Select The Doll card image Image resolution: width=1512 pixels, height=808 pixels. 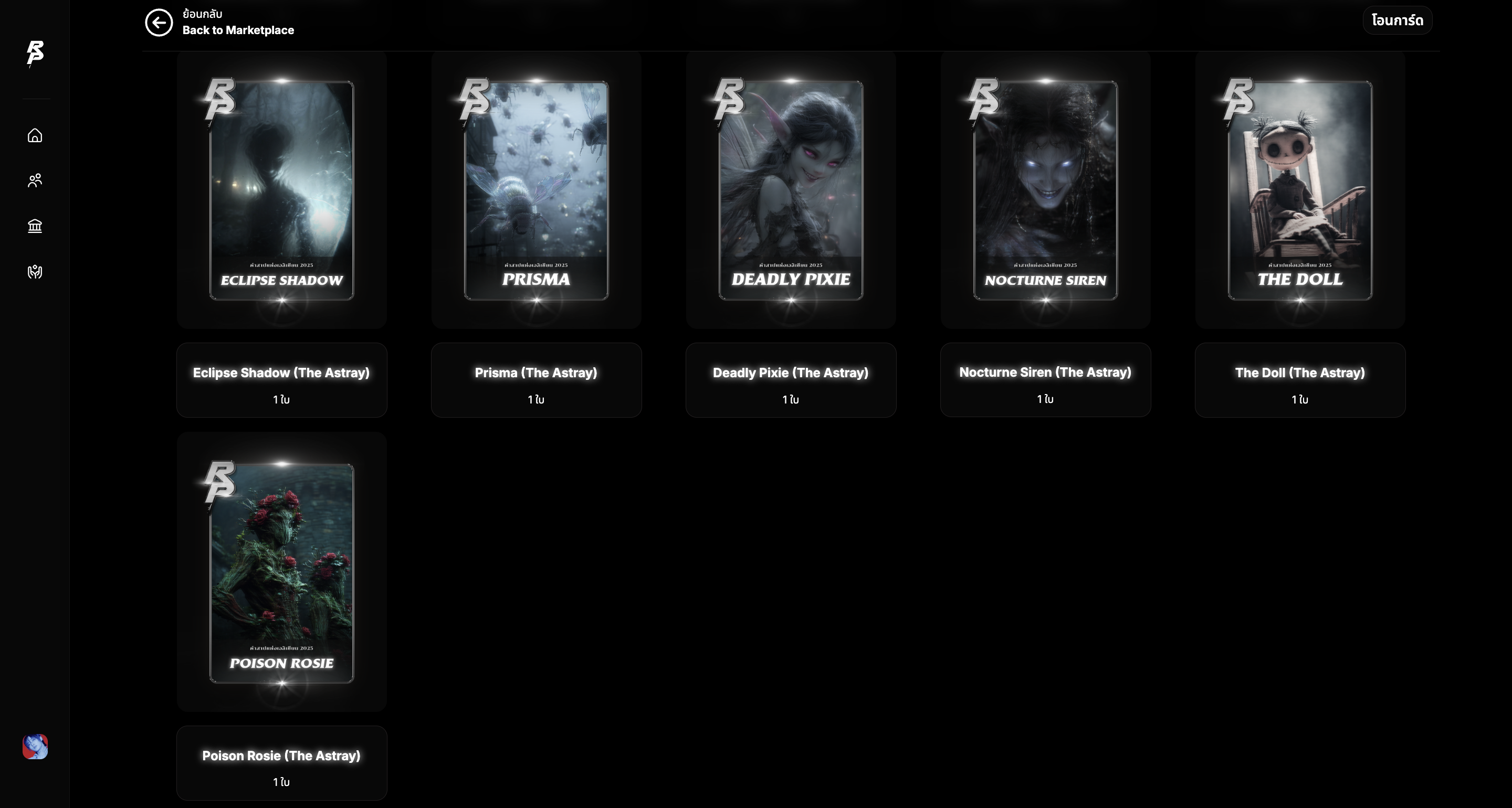tap(1300, 190)
